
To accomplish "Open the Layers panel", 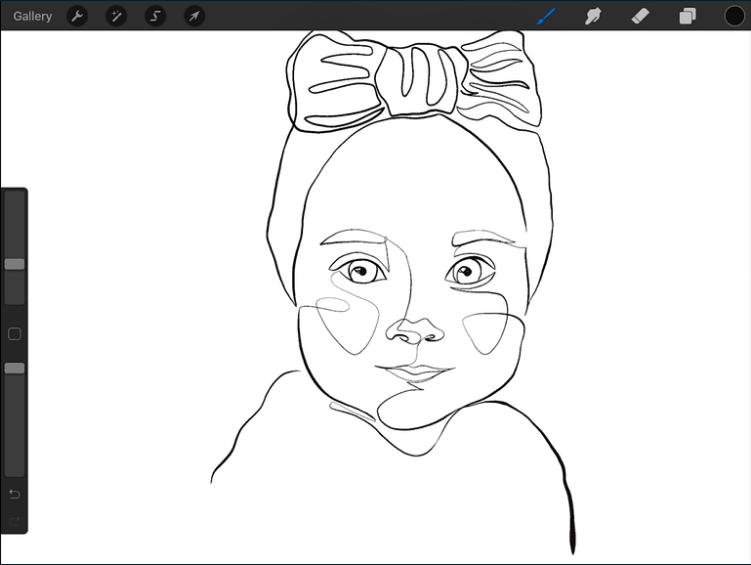I will tap(688, 16).
